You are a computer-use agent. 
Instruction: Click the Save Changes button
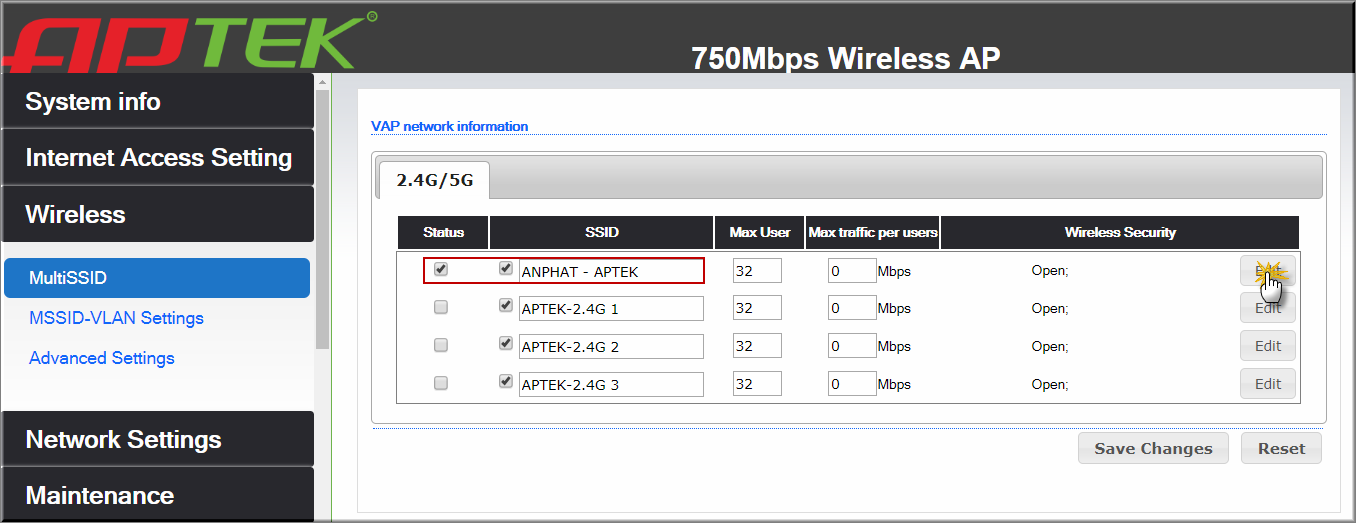point(1153,448)
